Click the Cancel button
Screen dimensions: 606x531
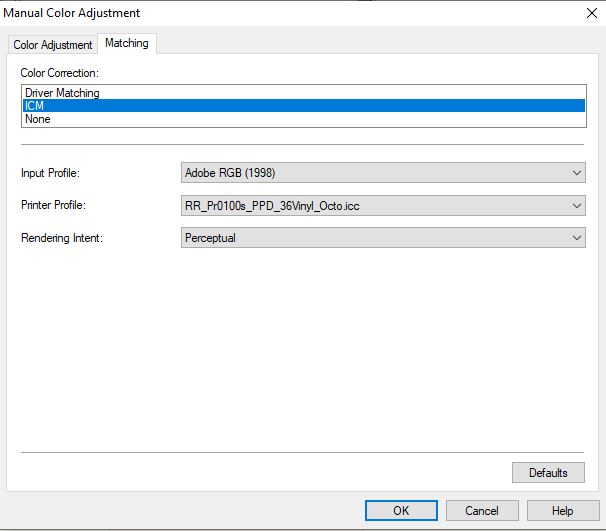482,510
